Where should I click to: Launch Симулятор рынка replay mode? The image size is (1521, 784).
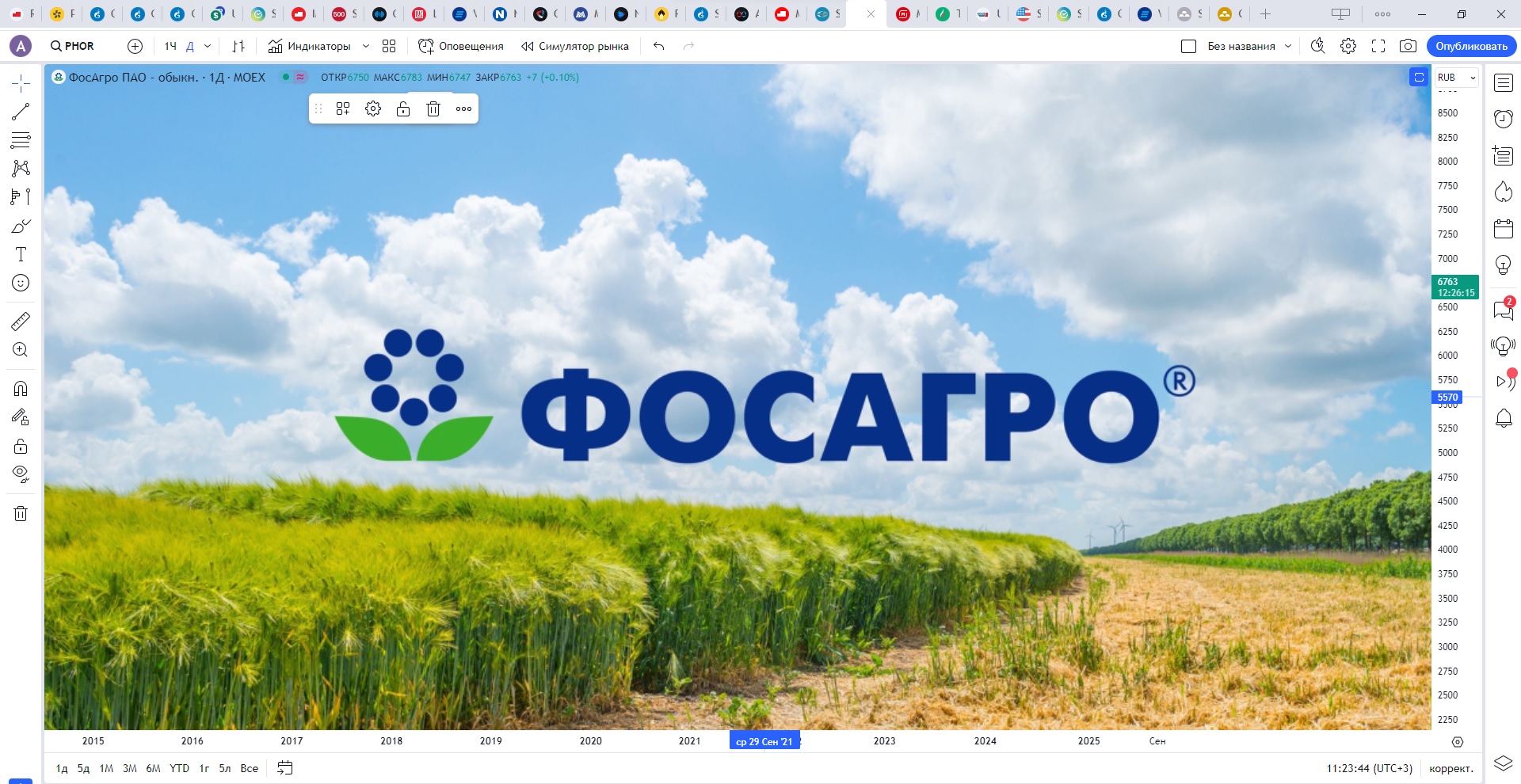575,46
